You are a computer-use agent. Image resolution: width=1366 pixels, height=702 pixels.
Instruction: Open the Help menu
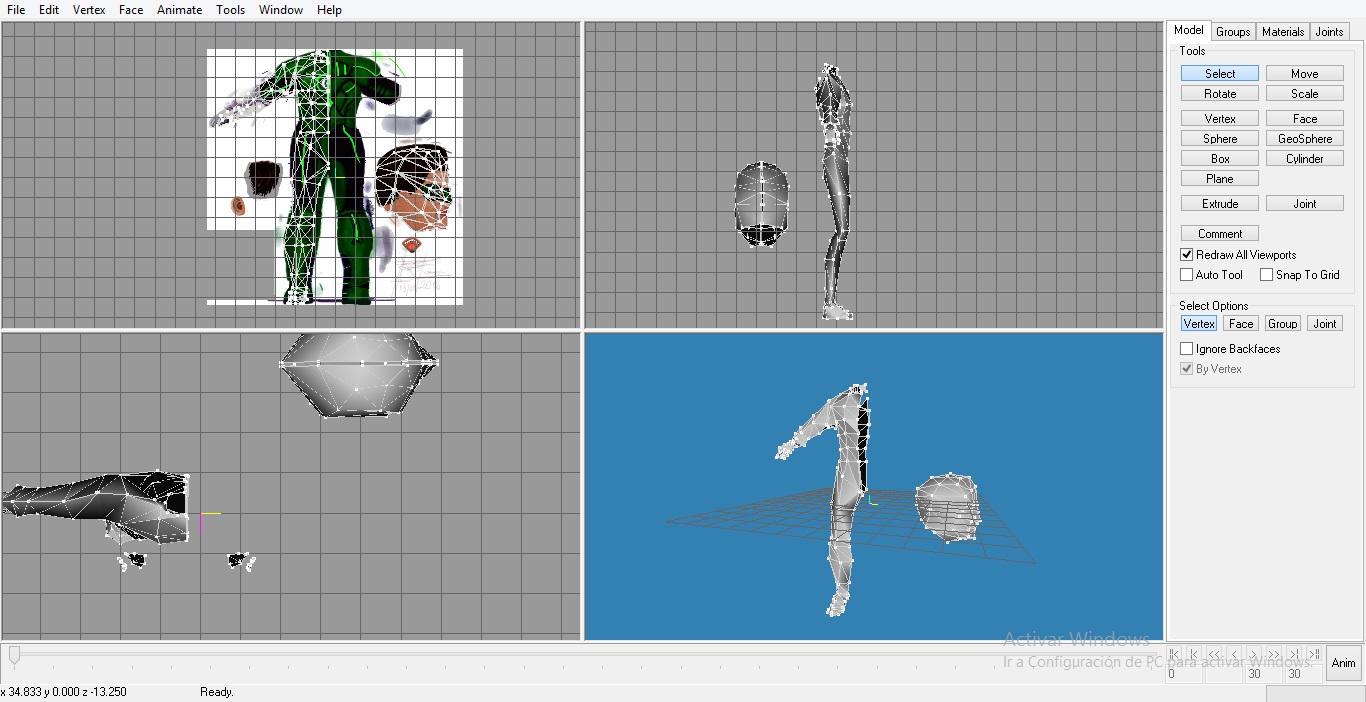329,10
